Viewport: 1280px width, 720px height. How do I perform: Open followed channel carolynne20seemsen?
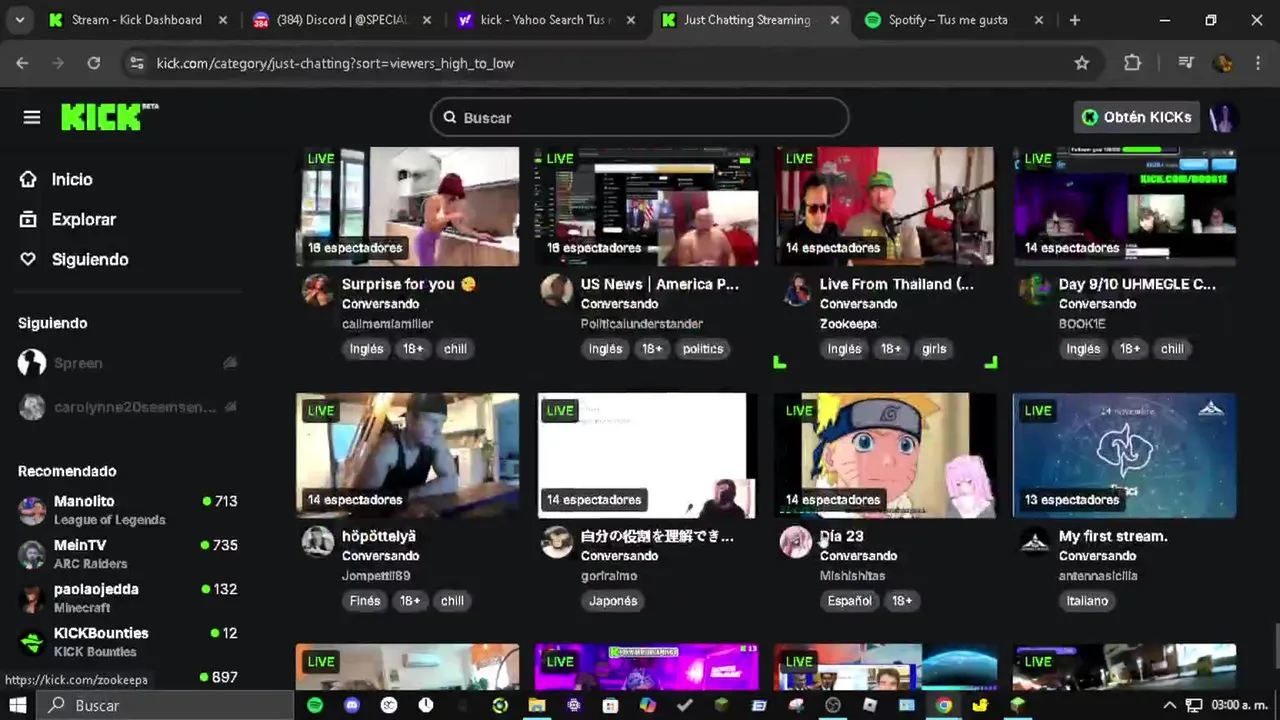[129, 407]
